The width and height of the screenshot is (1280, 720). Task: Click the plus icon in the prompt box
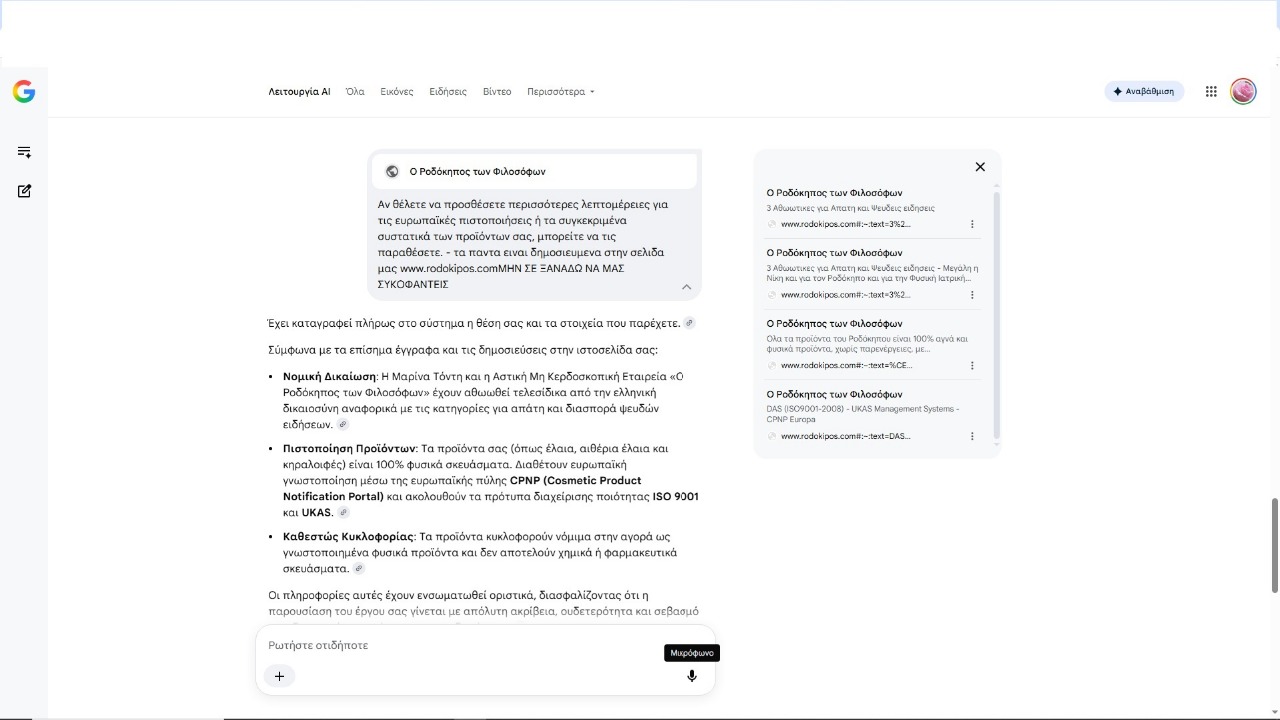[279, 676]
